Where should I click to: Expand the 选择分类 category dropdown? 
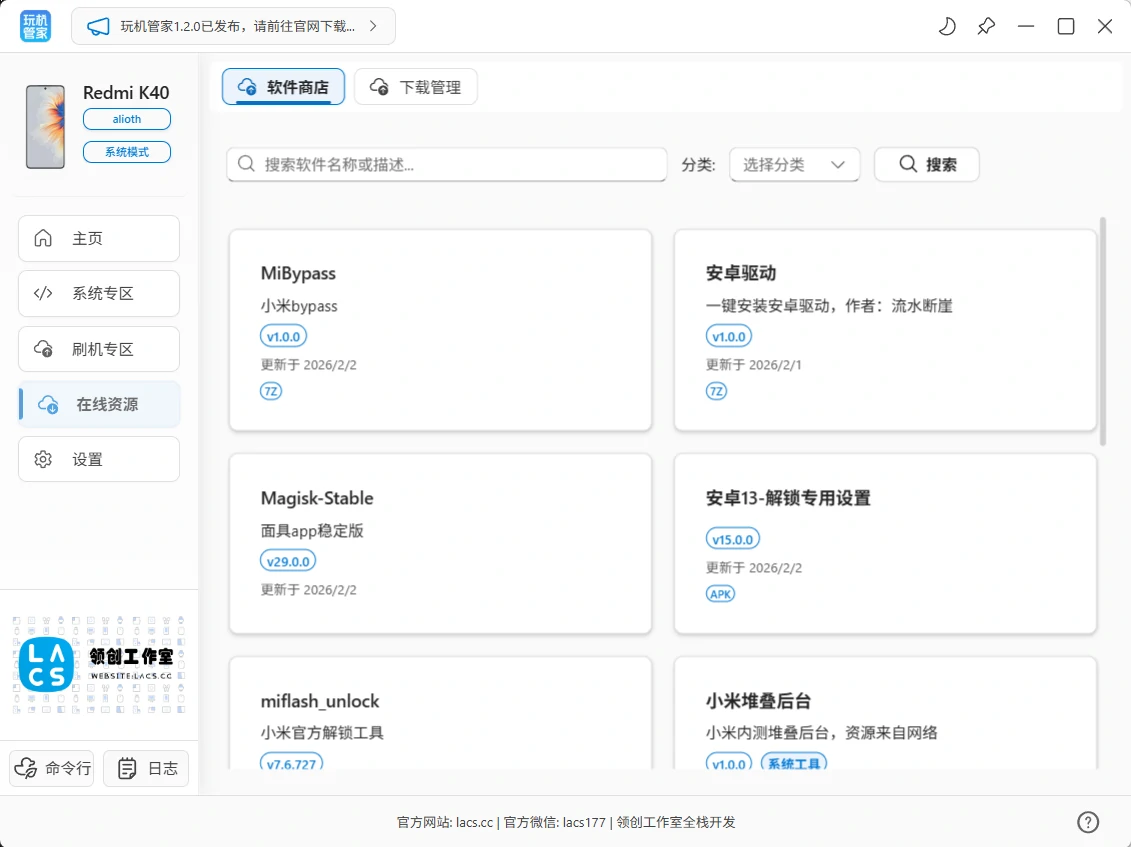tap(795, 165)
